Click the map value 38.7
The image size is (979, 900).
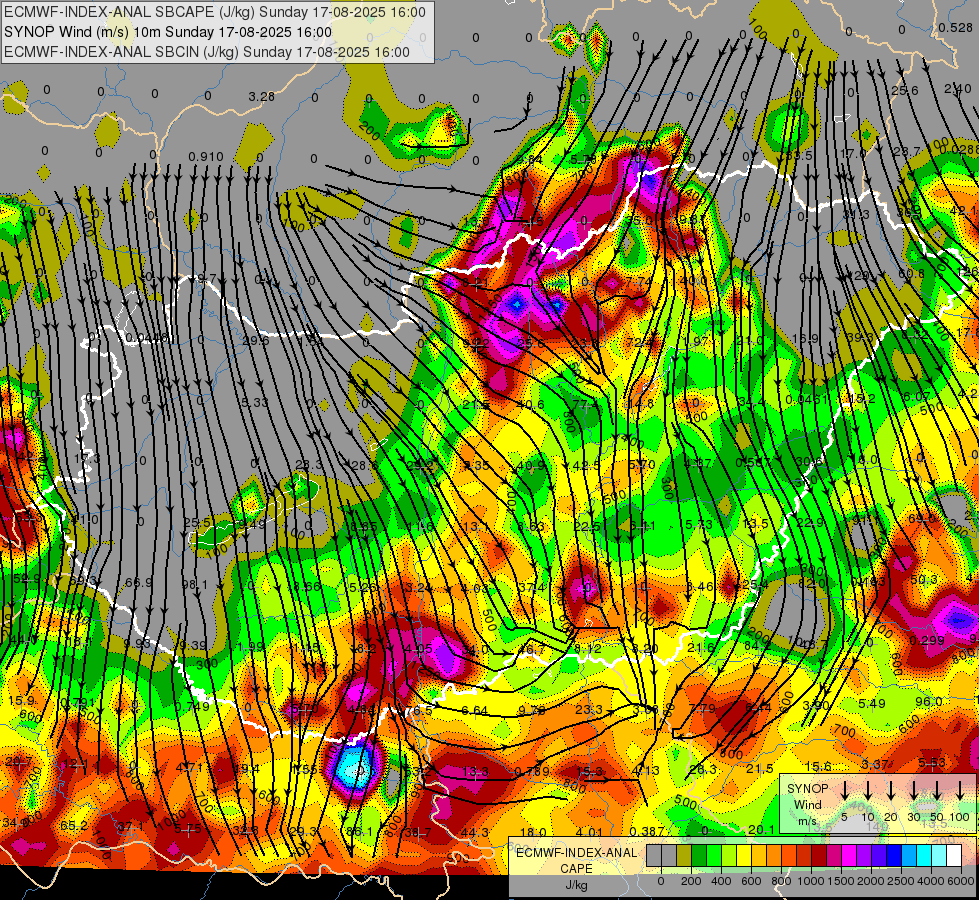click(418, 833)
